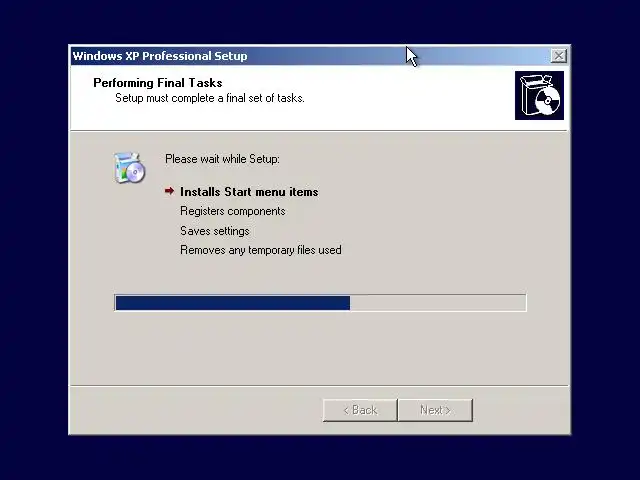The height and width of the screenshot is (480, 640).
Task: Click 'Removes any temporary files used' step
Action: click(x=261, y=250)
